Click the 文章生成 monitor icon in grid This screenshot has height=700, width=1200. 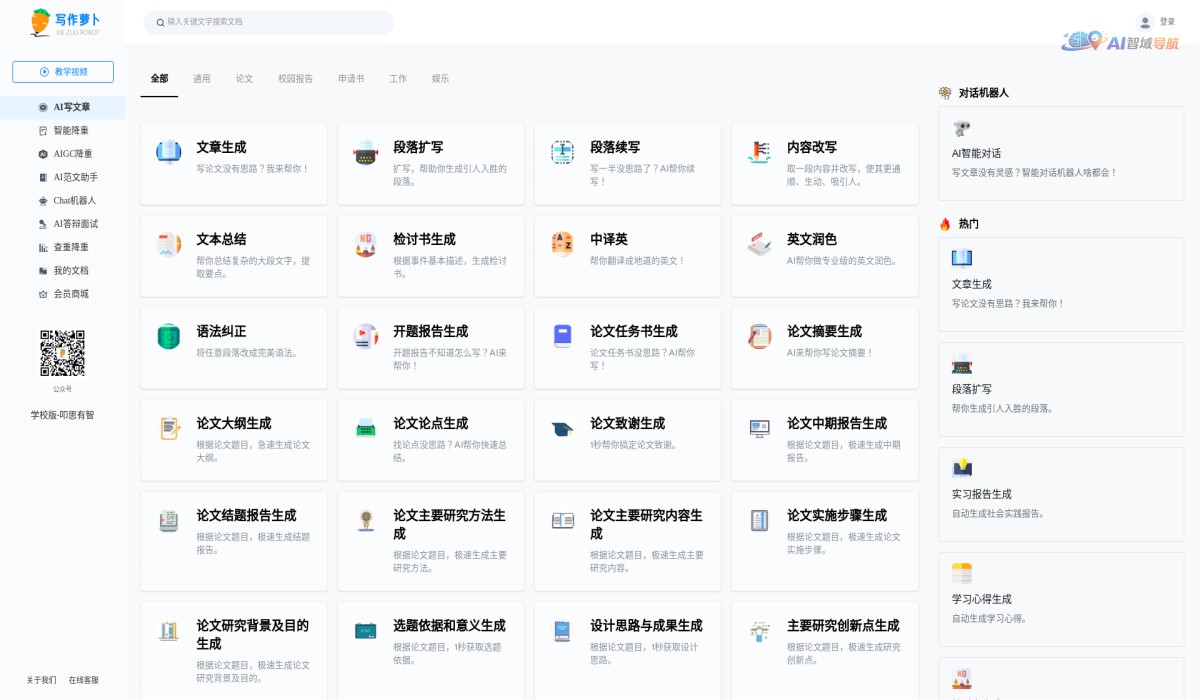click(x=168, y=152)
